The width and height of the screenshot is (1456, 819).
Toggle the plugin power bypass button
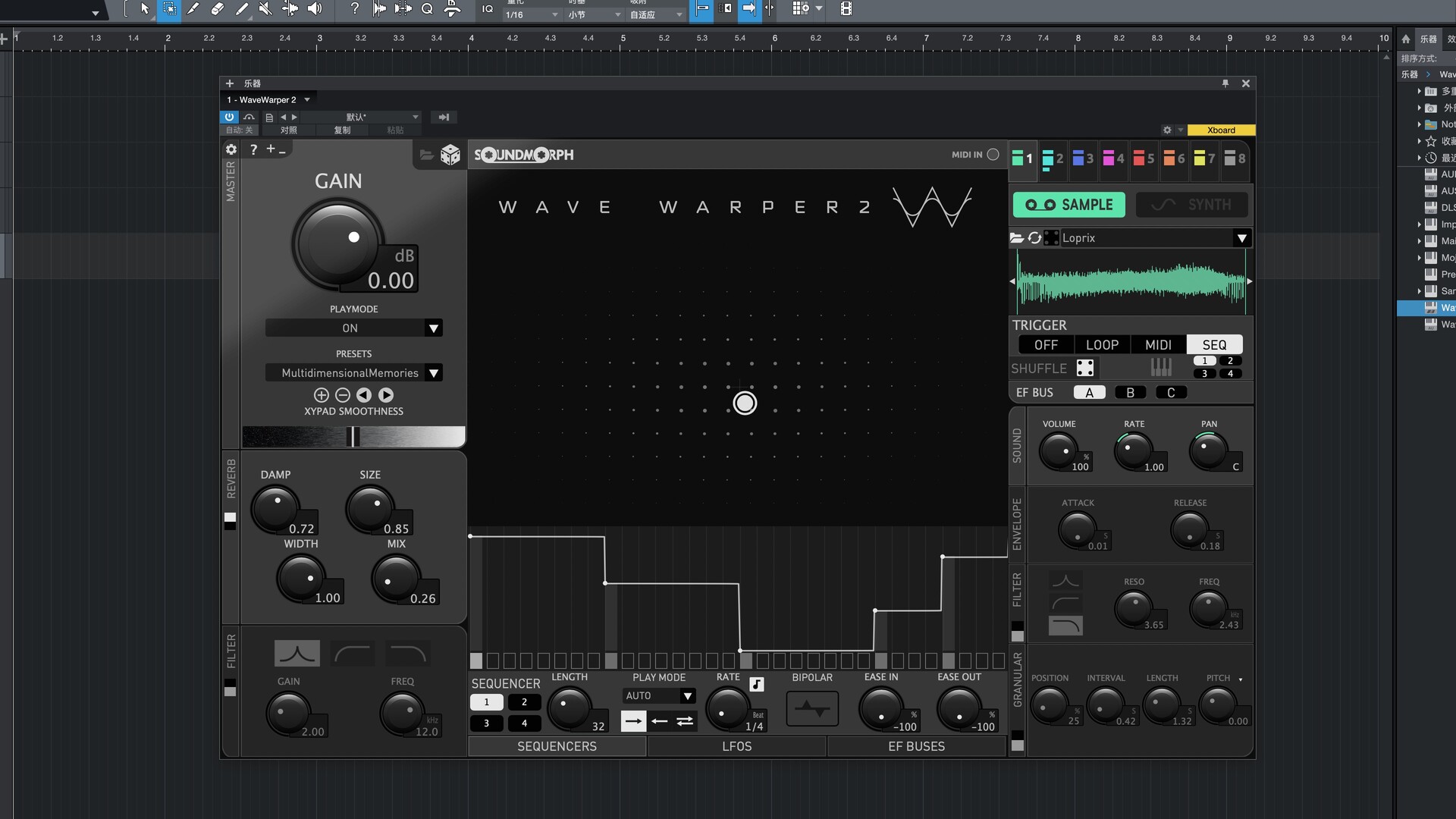(x=229, y=117)
